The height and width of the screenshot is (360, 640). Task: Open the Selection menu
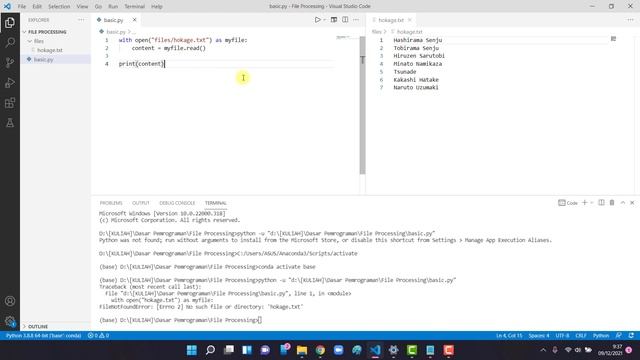tap(59, 7)
